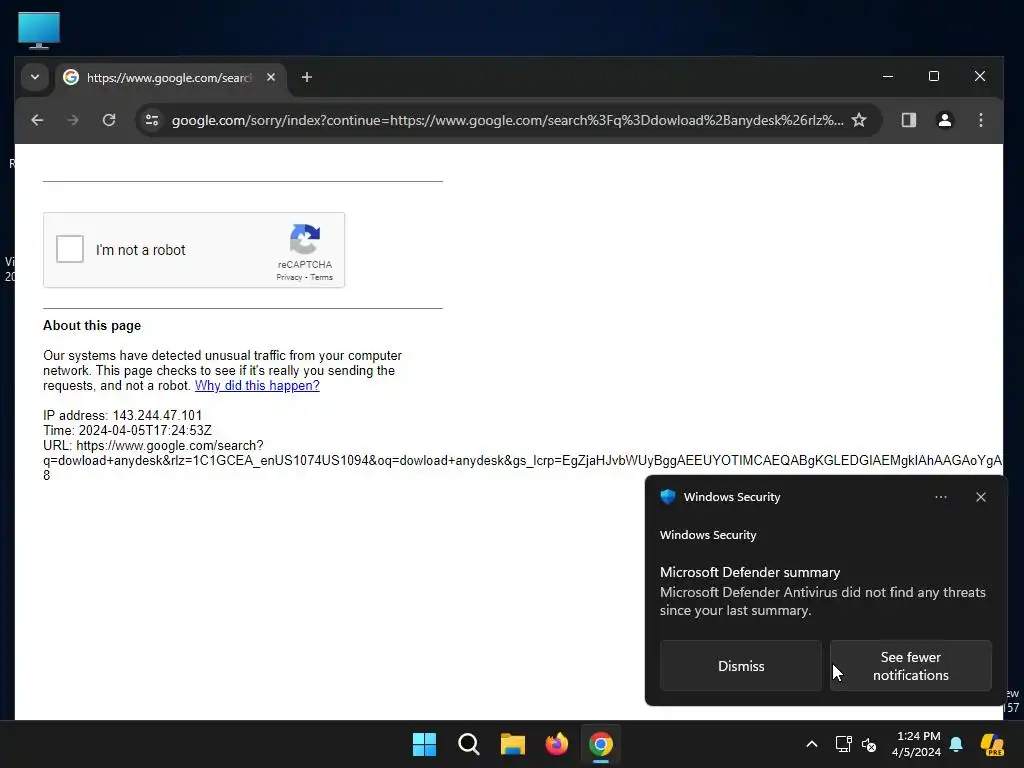The width and height of the screenshot is (1024, 768).
Task: Click the forward navigation arrow
Action: coord(72,120)
